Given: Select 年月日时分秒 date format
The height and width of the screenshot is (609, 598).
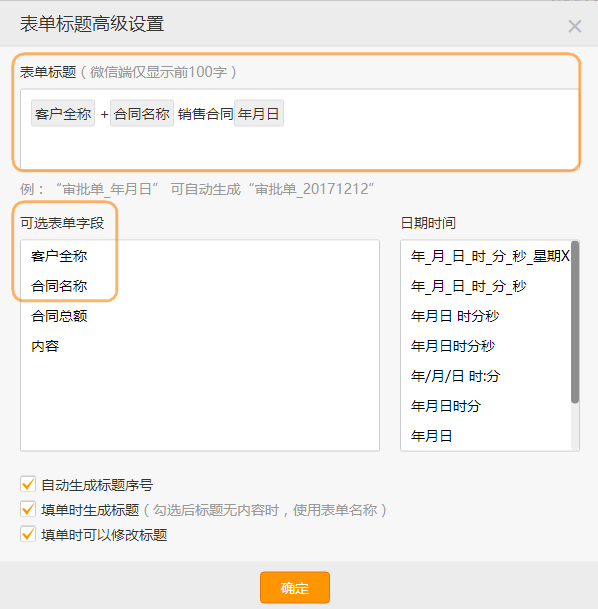Looking at the screenshot, I should 453,346.
